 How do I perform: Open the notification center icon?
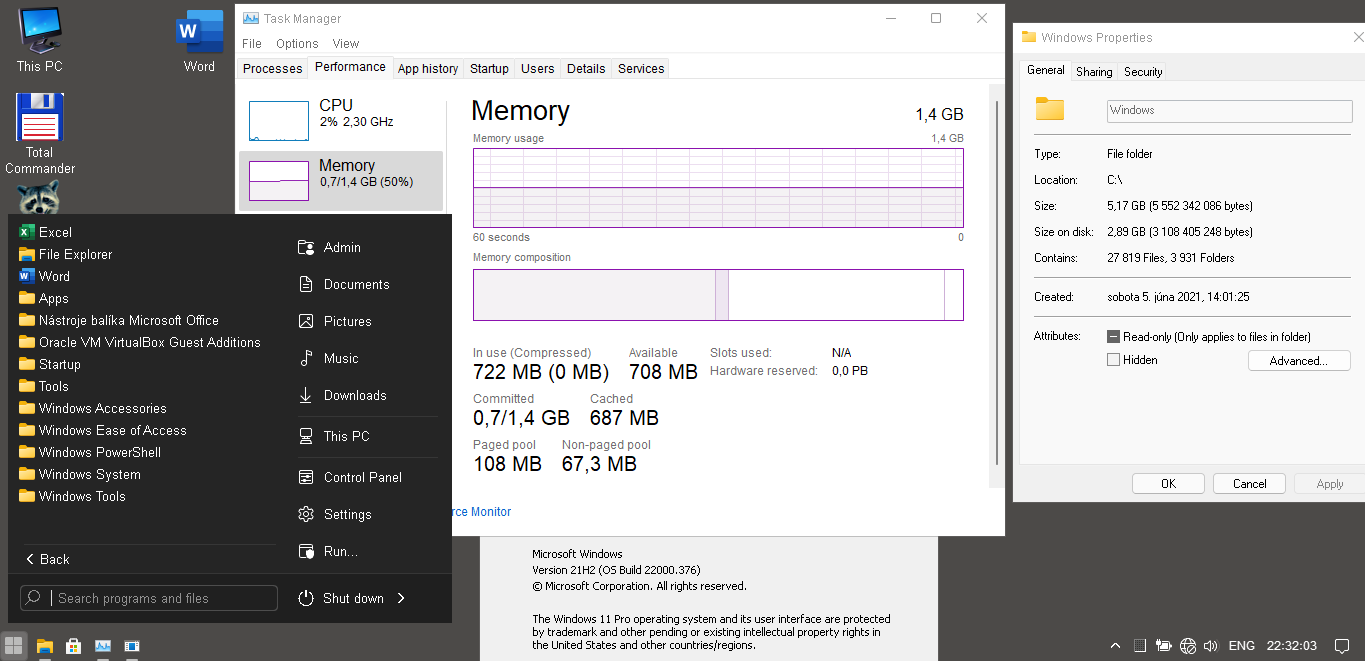1342,646
